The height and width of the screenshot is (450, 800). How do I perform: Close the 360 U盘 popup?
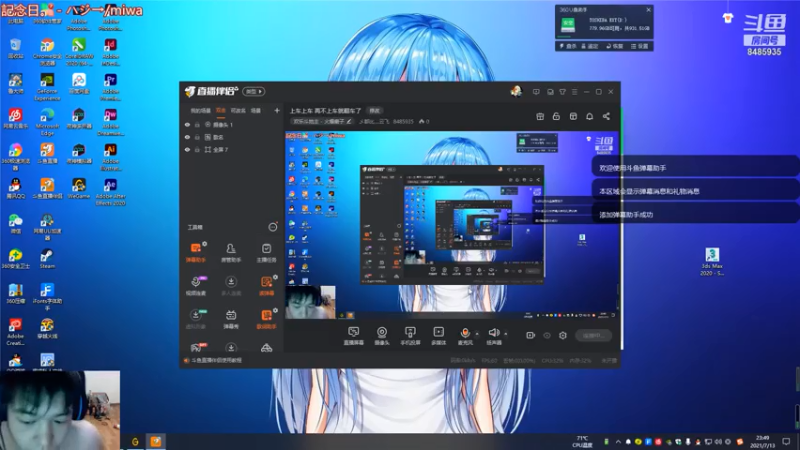648,10
